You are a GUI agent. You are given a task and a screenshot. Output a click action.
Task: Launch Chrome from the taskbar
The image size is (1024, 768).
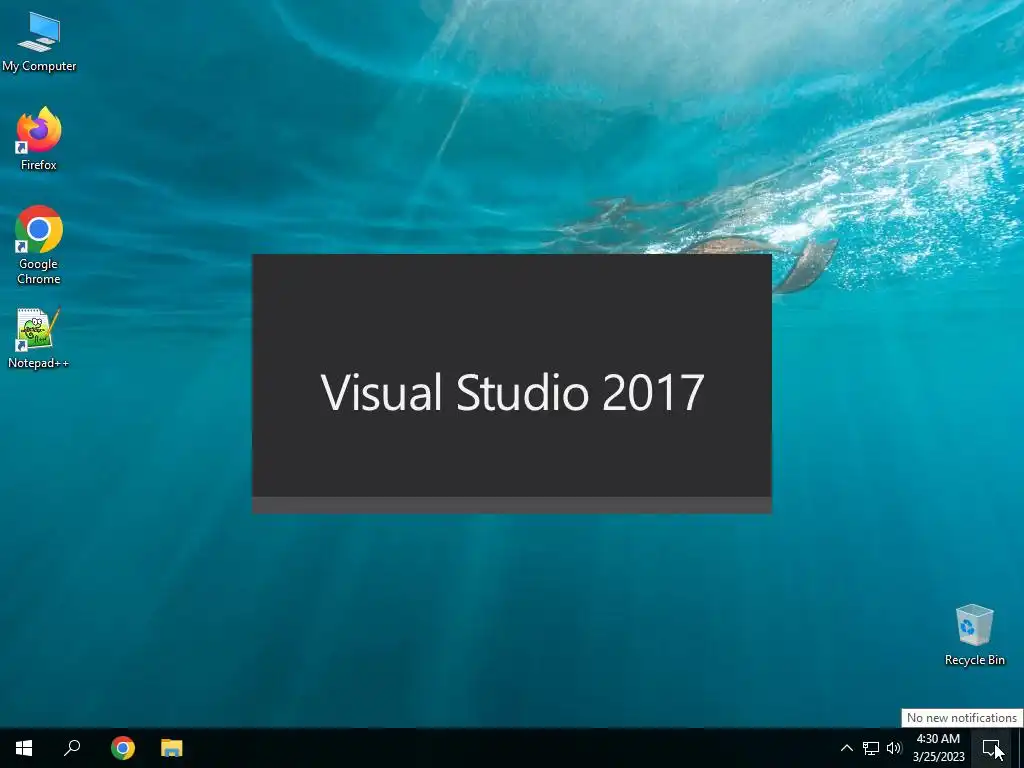coord(123,748)
